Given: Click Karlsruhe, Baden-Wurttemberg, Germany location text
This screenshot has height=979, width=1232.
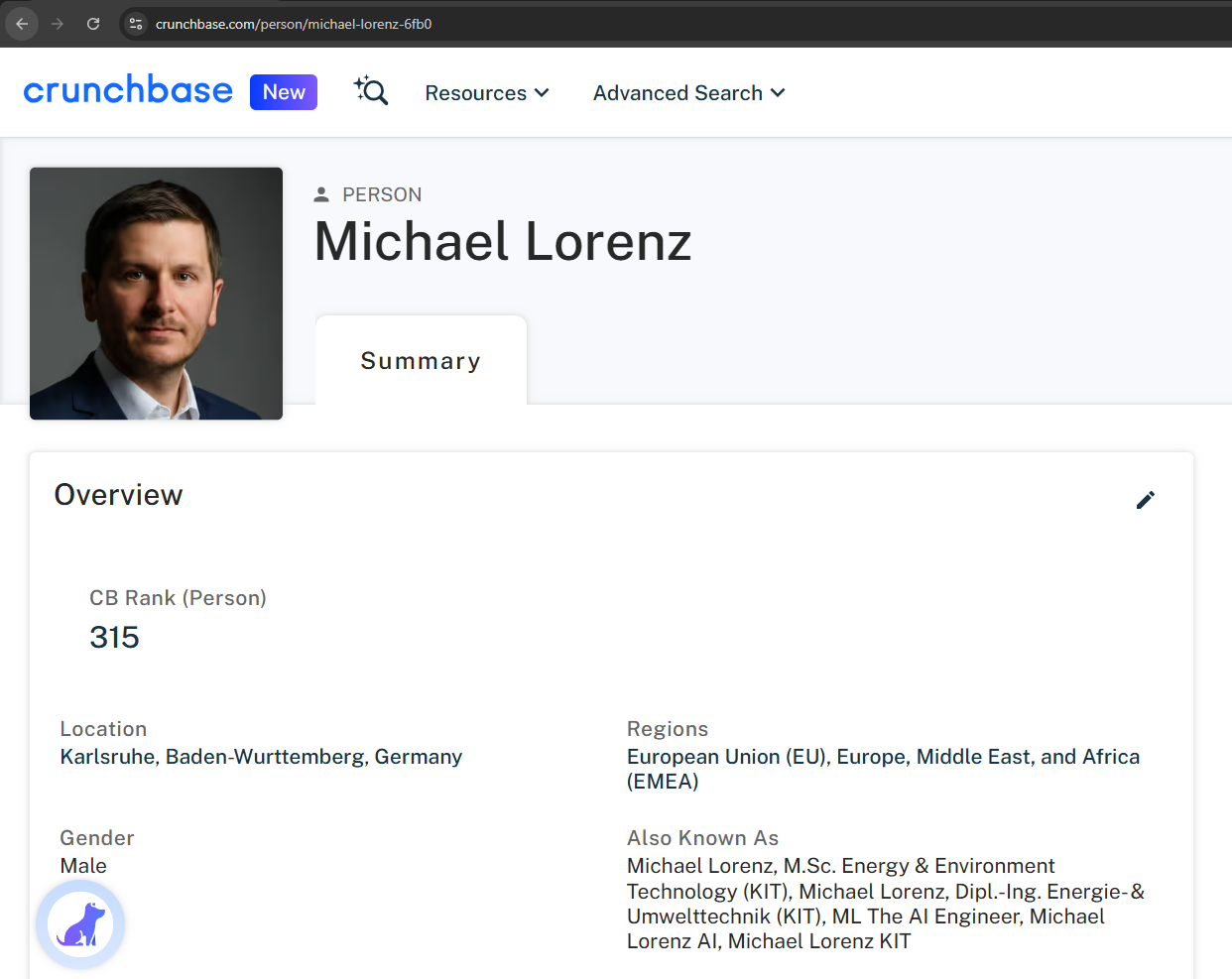Looking at the screenshot, I should (261, 756).
